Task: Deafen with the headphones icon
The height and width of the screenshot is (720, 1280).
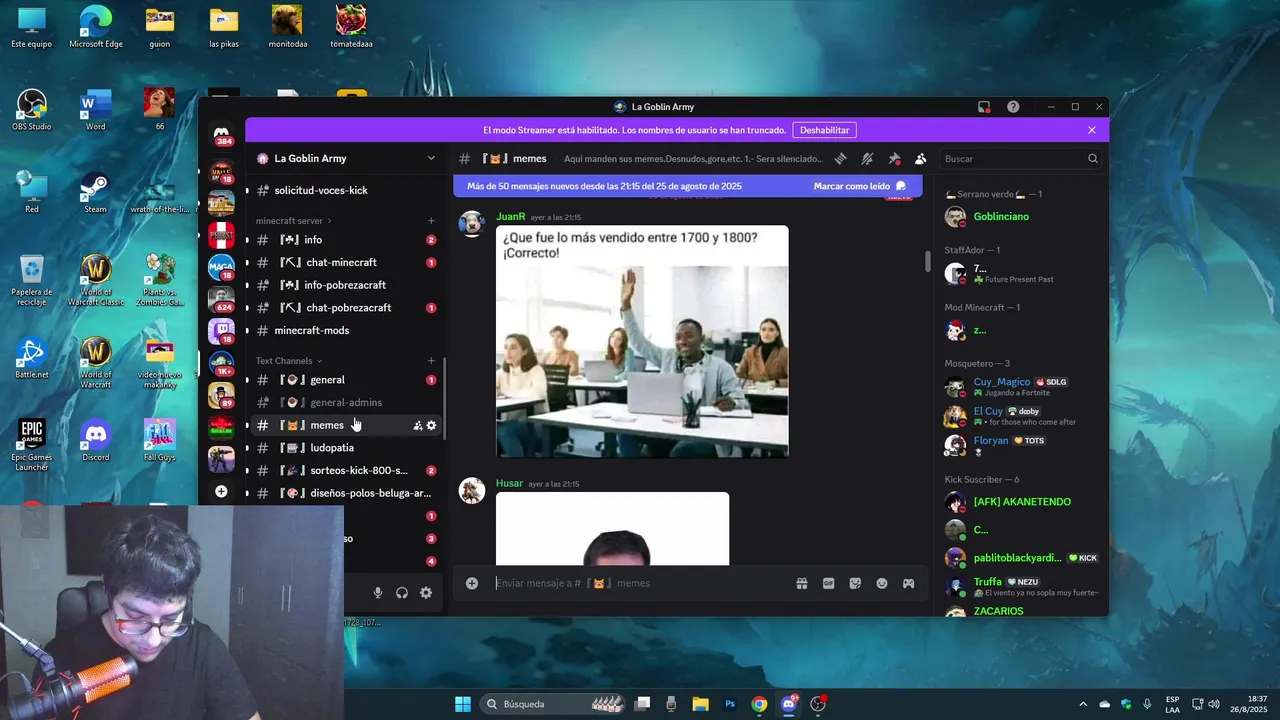Action: [x=402, y=593]
